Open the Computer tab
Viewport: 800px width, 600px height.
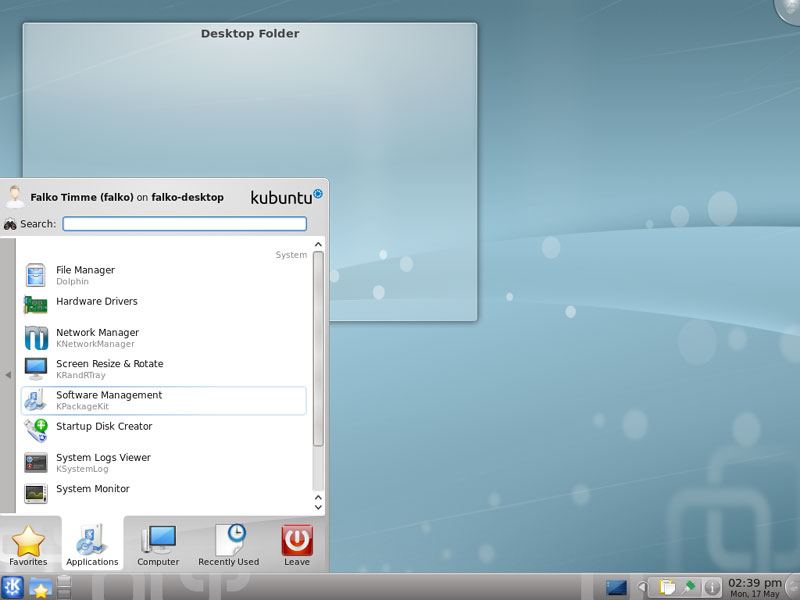tap(158, 544)
